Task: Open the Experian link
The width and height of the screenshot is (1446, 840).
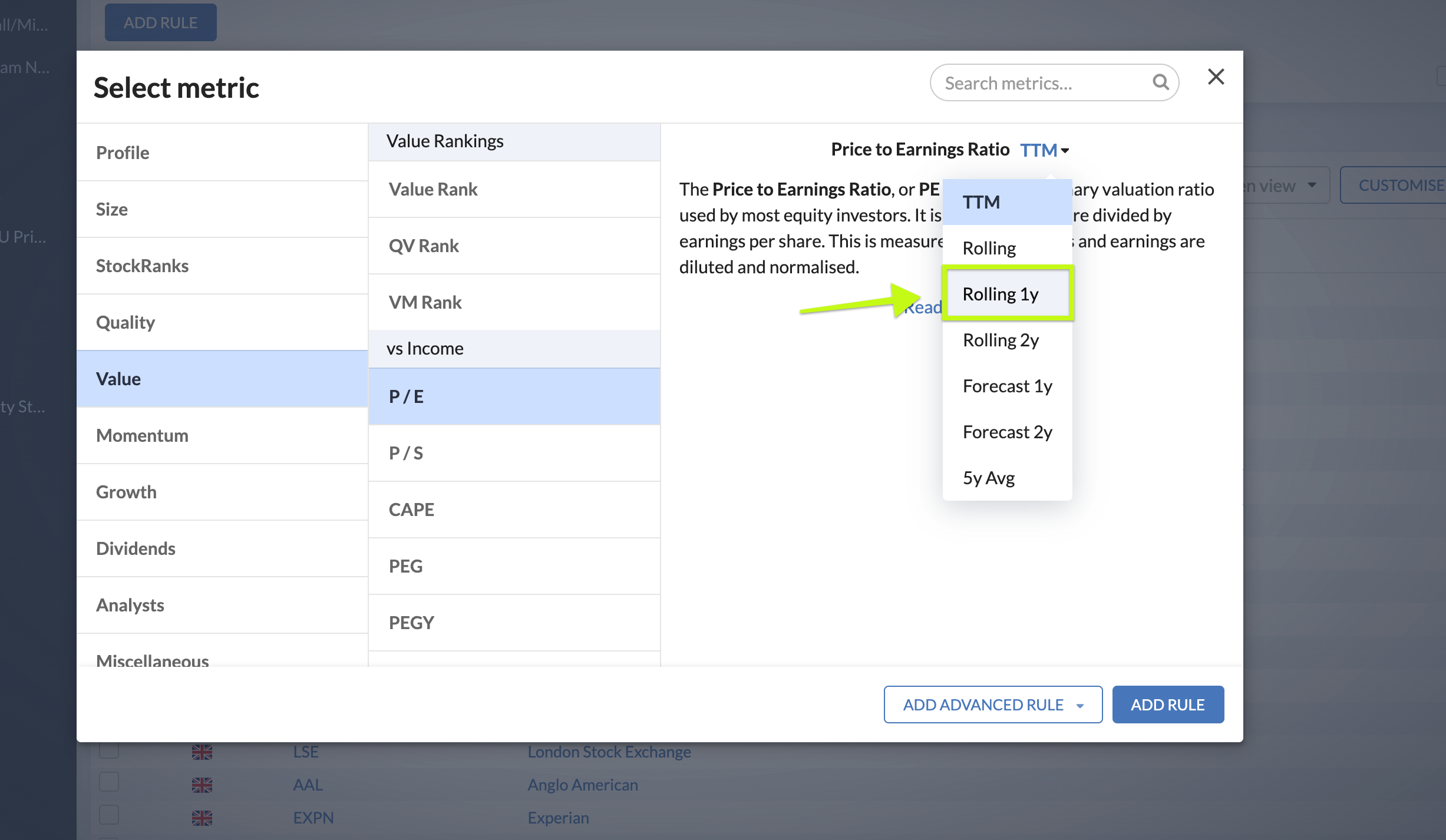Action: pyautogui.click(x=558, y=818)
